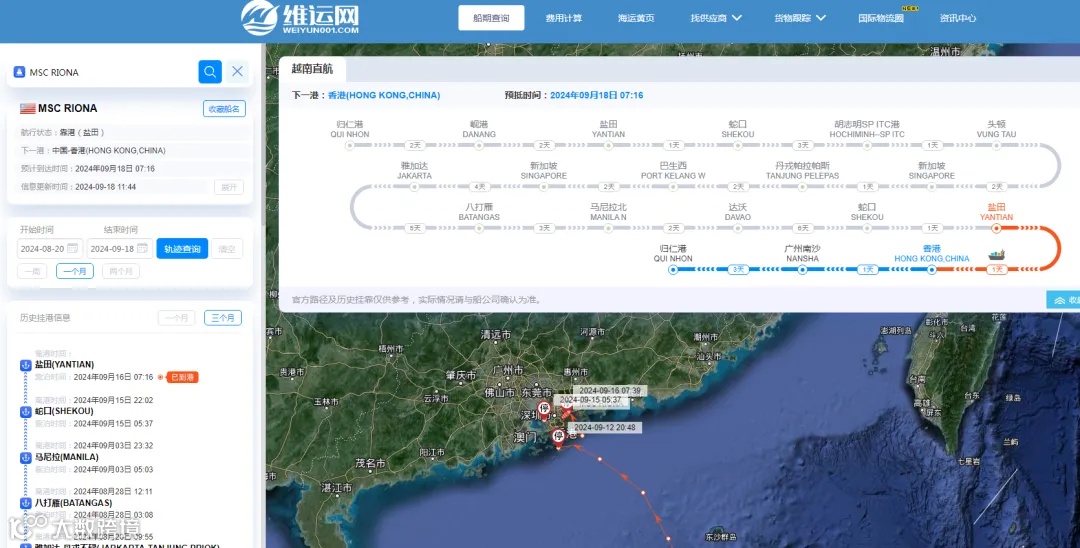Click the 停 stop marker near 深圳 on map
This screenshot has height=548, width=1080.
pyautogui.click(x=544, y=410)
